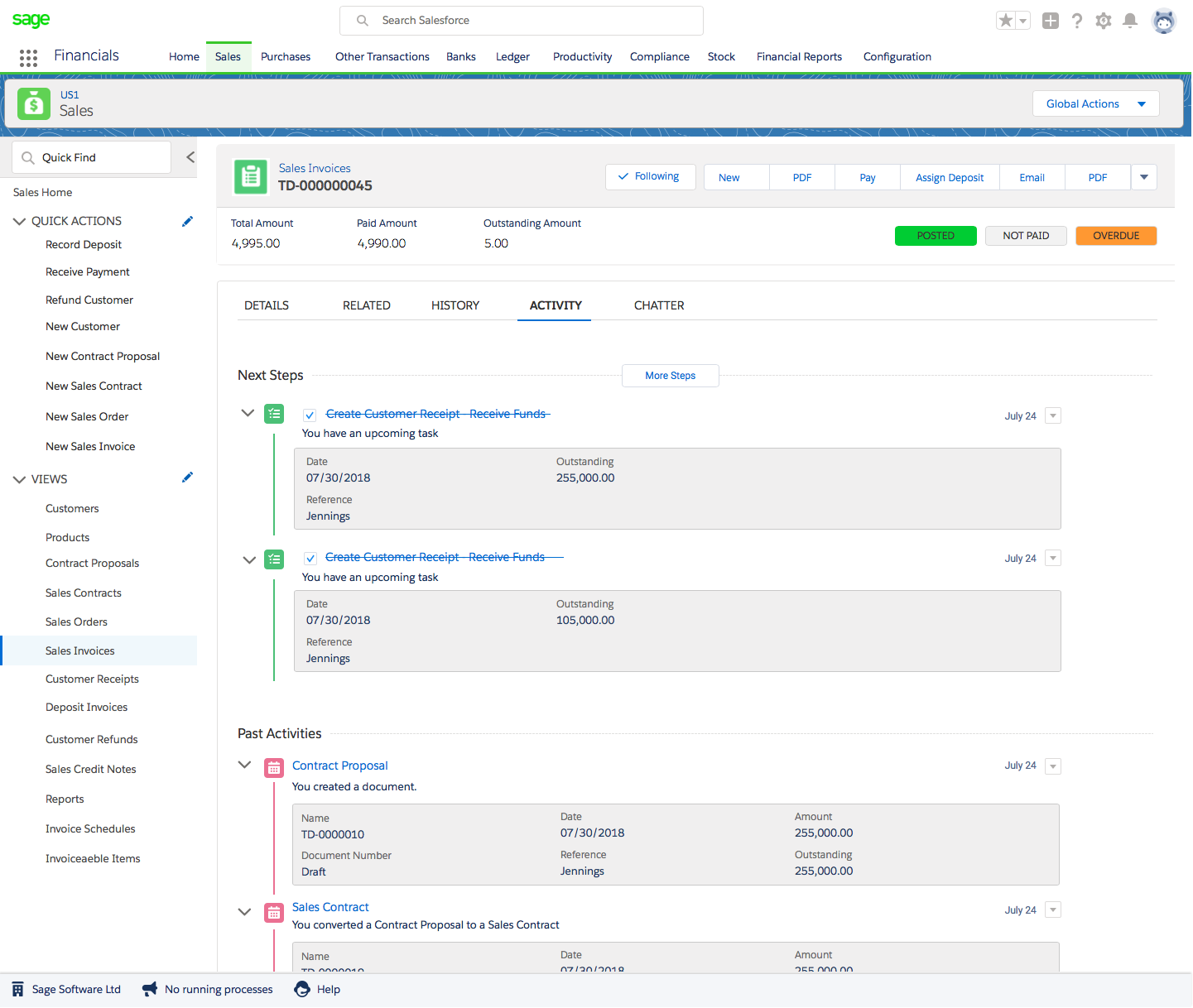Click the green POSTED status badge

(x=936, y=236)
